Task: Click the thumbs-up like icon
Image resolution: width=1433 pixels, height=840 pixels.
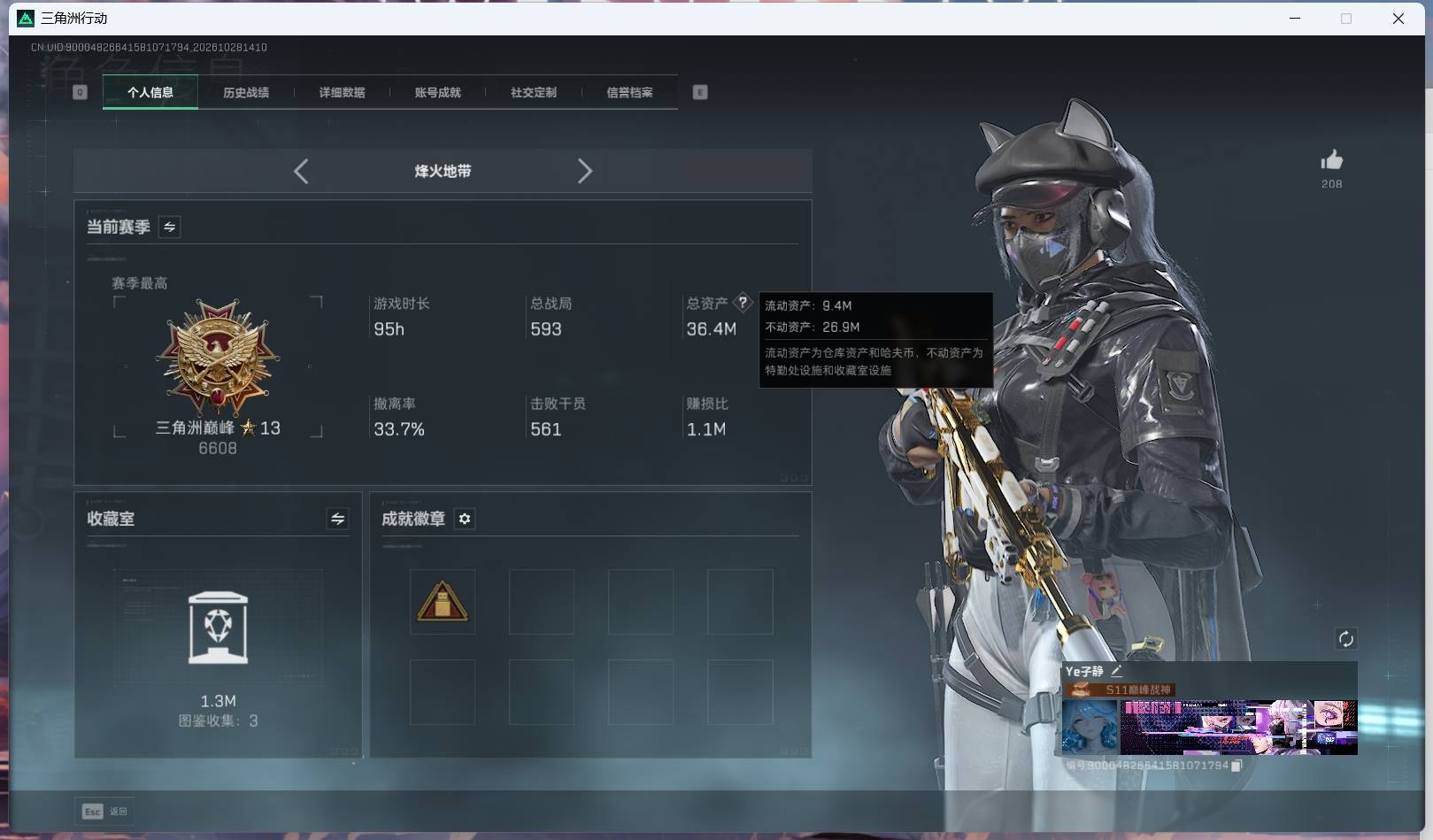Action: (x=1331, y=160)
